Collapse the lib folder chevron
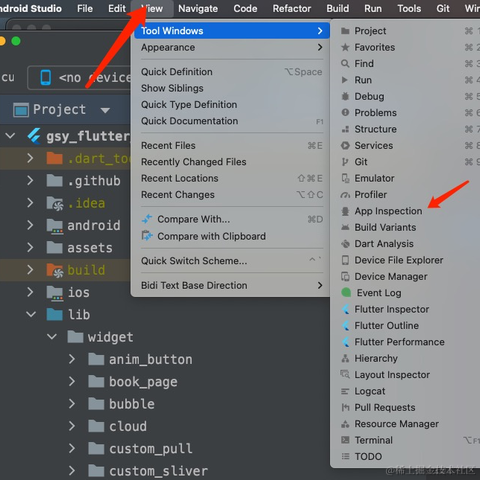Viewport: 480px width, 480px height. (x=31, y=315)
